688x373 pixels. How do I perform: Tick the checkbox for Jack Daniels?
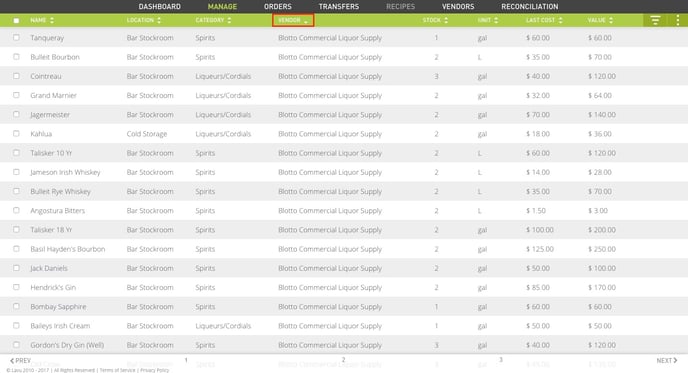pos(16,268)
